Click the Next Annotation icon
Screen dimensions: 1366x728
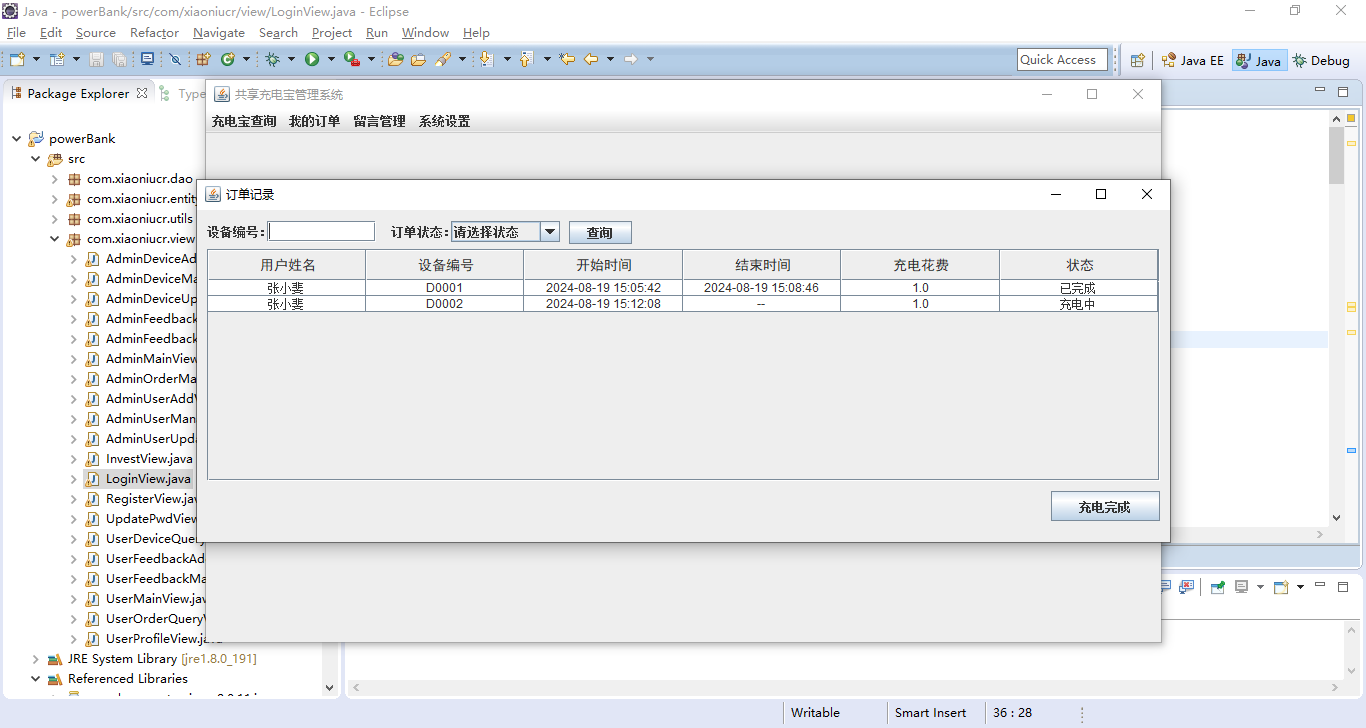[486, 59]
